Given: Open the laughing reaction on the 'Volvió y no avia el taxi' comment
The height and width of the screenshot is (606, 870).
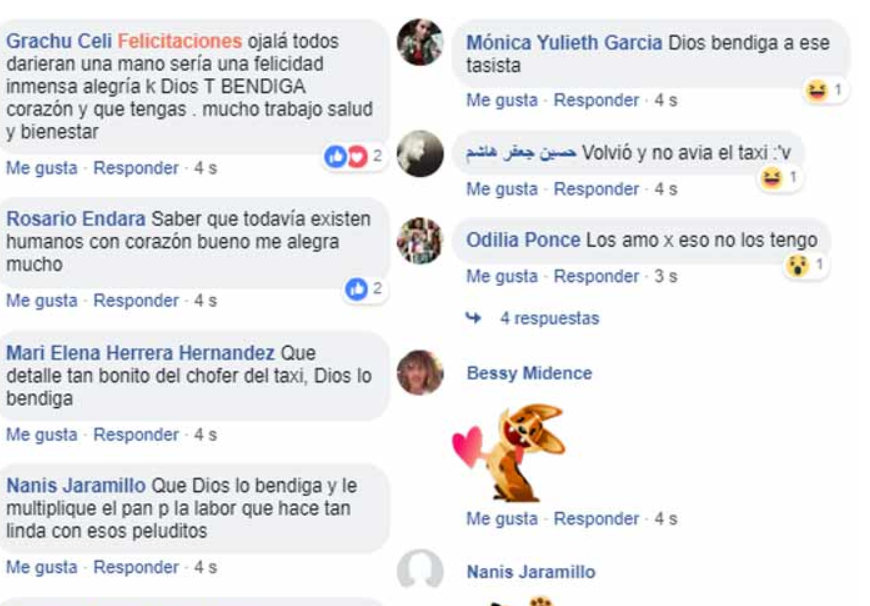Looking at the screenshot, I should pyautogui.click(x=780, y=178).
